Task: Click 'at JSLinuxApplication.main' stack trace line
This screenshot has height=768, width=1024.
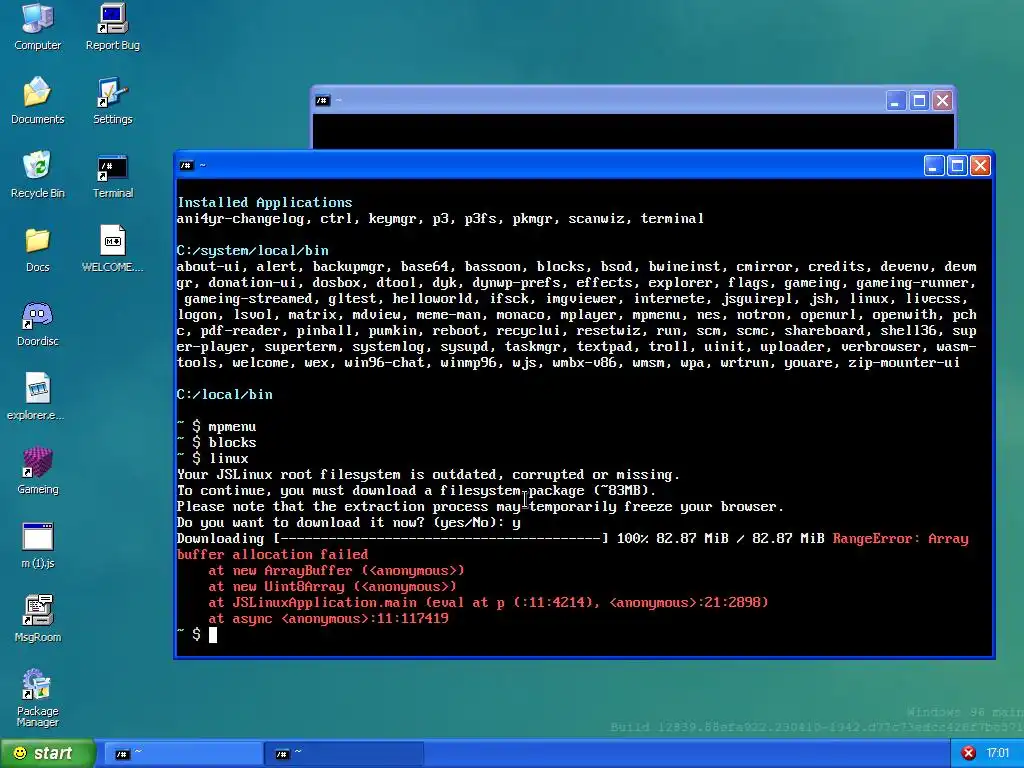Action: 488,603
